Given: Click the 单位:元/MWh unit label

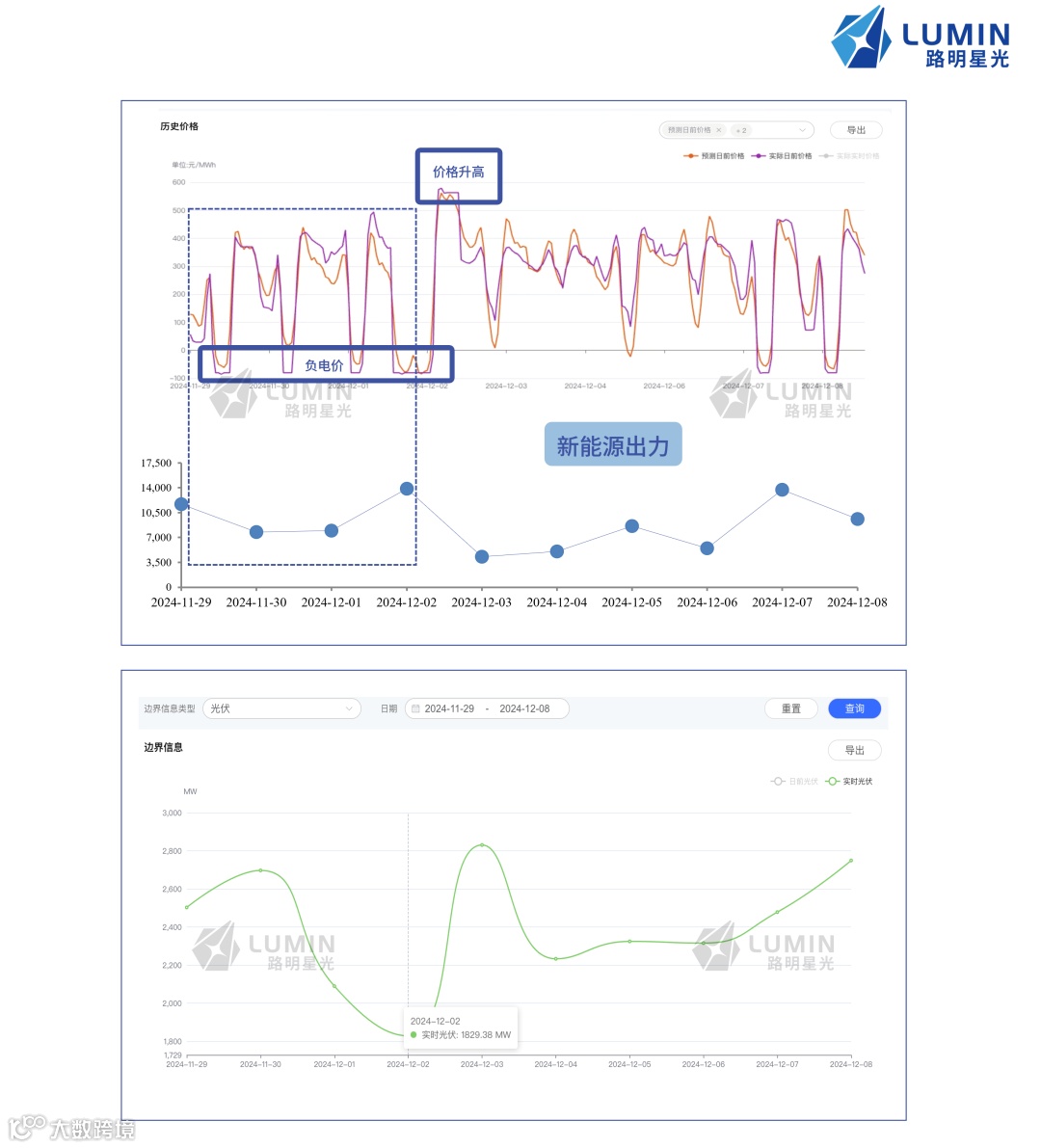Looking at the screenshot, I should coord(194,165).
